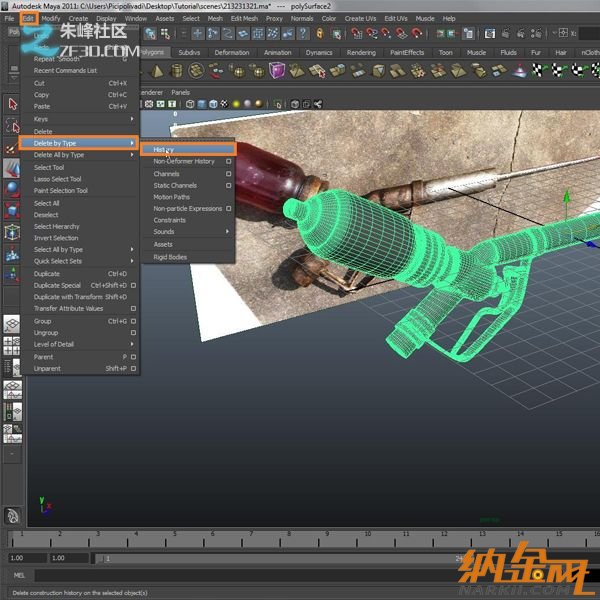Click Duplicate Special menu entry
This screenshot has width=600, height=600.
pos(57,285)
